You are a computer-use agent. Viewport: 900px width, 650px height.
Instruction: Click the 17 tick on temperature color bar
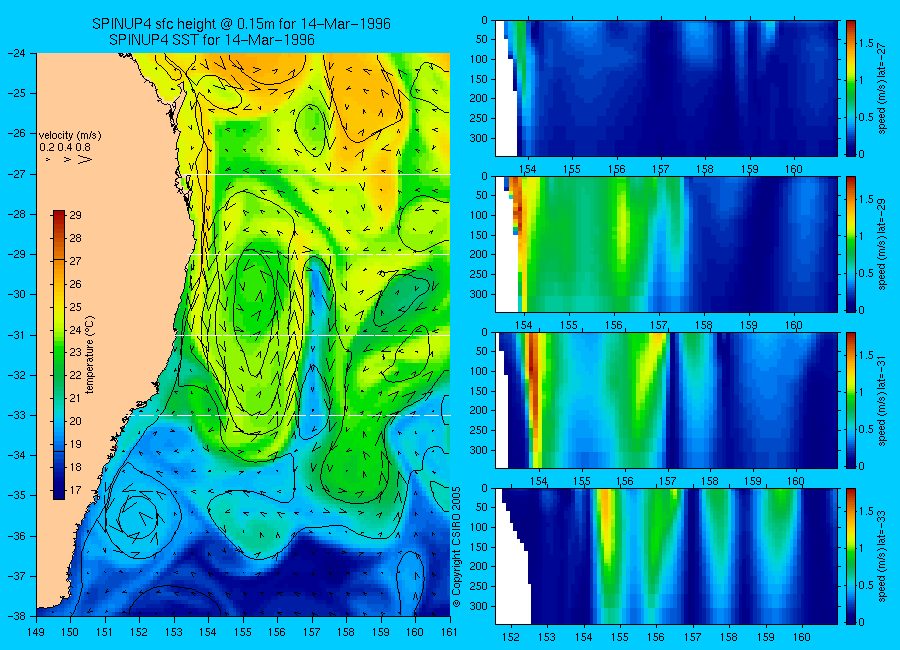click(75, 490)
